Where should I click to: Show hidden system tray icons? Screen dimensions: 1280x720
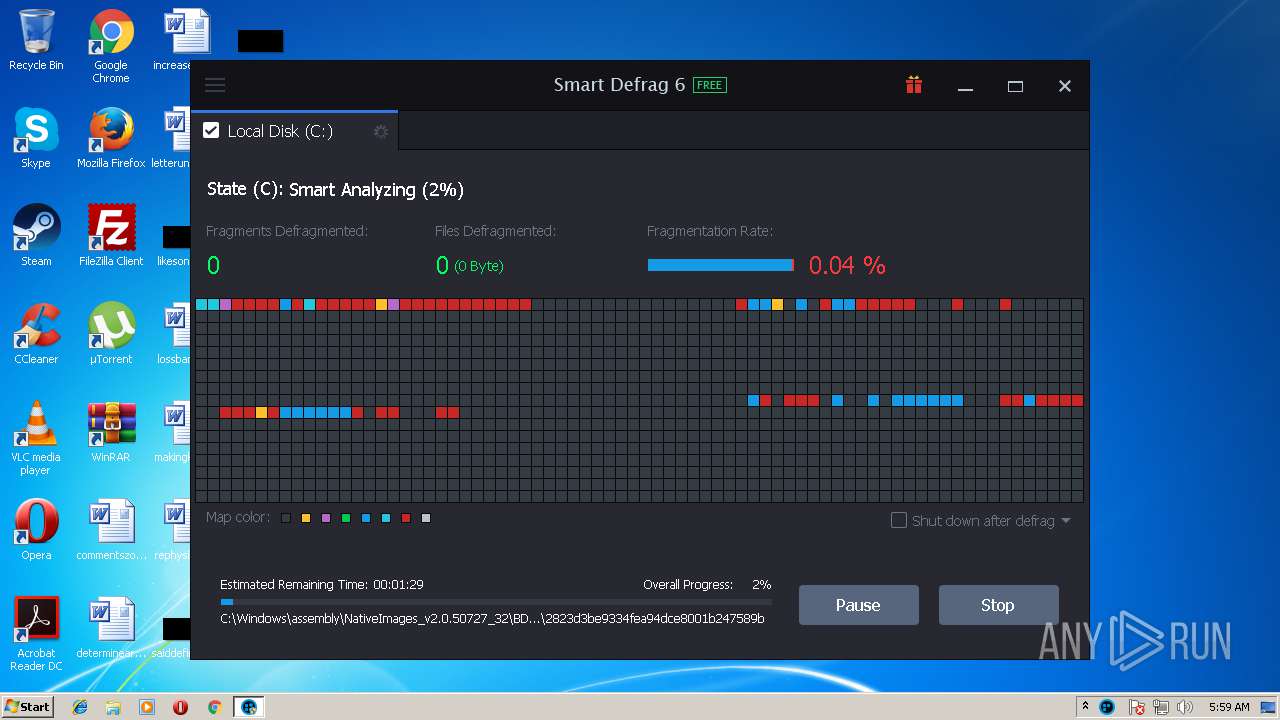point(1085,707)
